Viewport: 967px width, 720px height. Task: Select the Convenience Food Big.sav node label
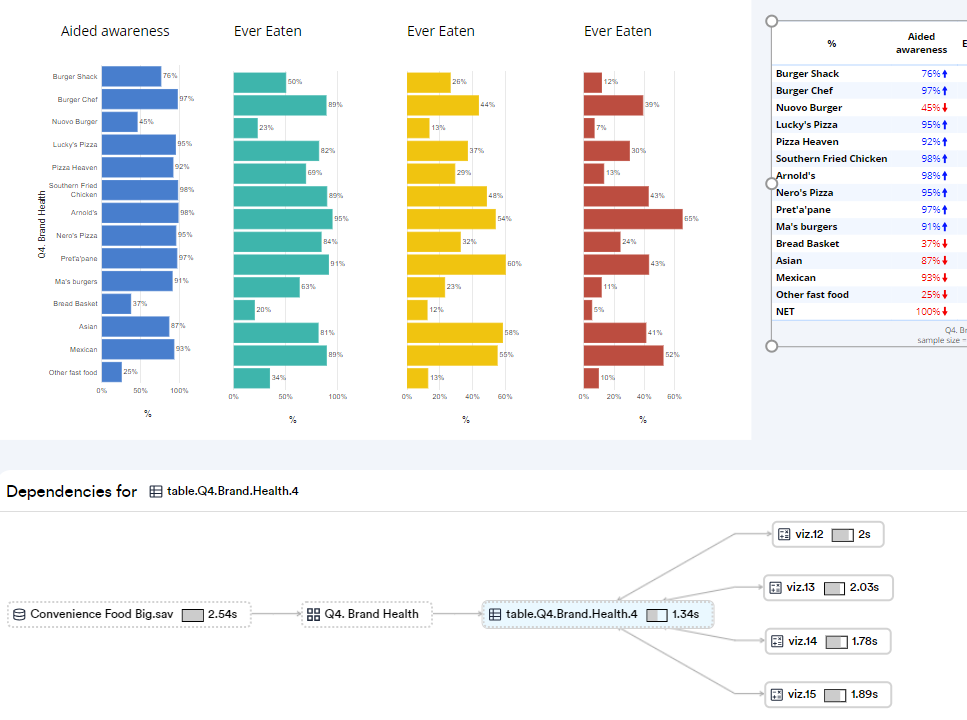pyautogui.click(x=102, y=614)
